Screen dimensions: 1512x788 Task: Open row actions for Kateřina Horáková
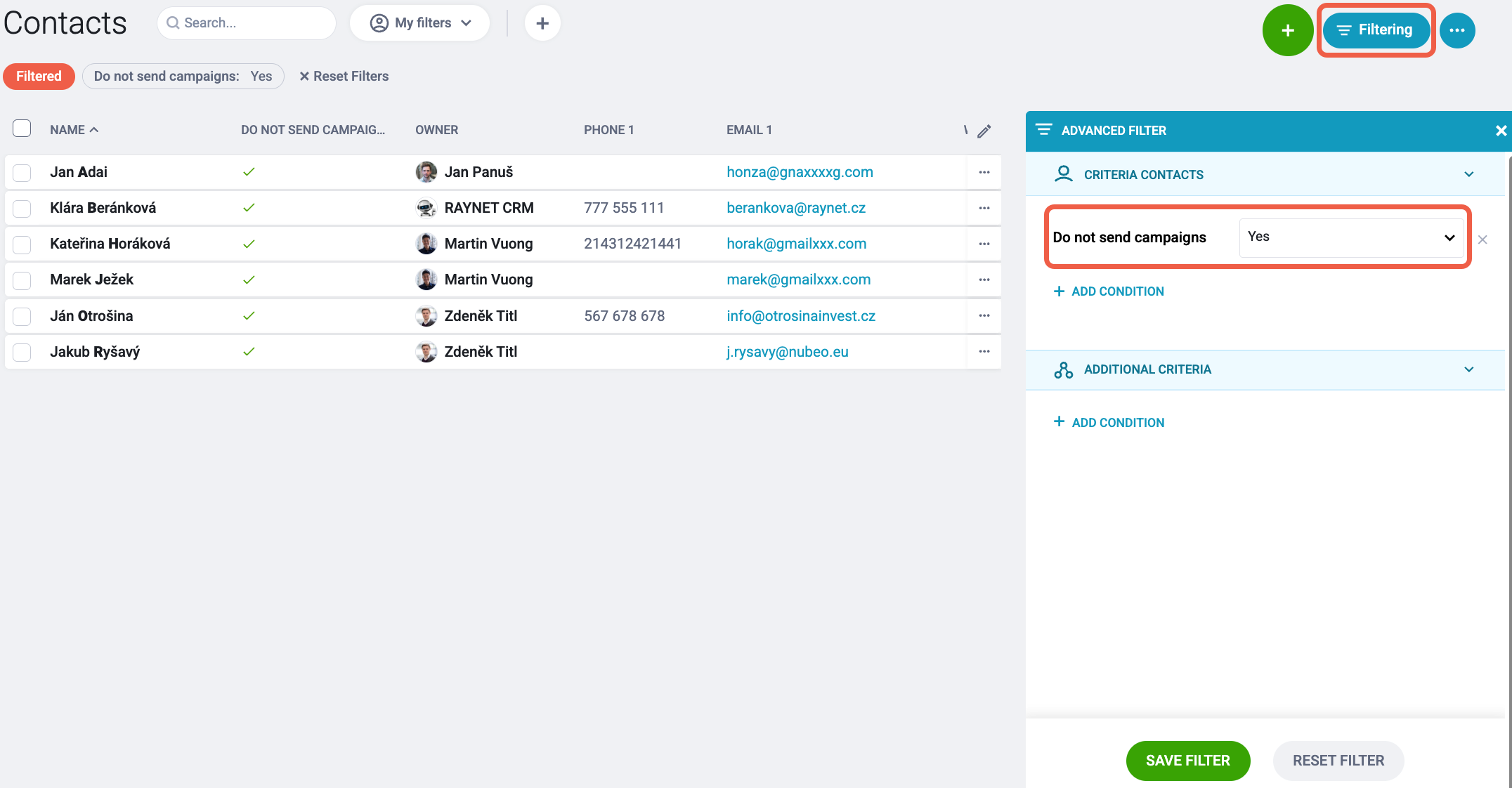coord(984,244)
